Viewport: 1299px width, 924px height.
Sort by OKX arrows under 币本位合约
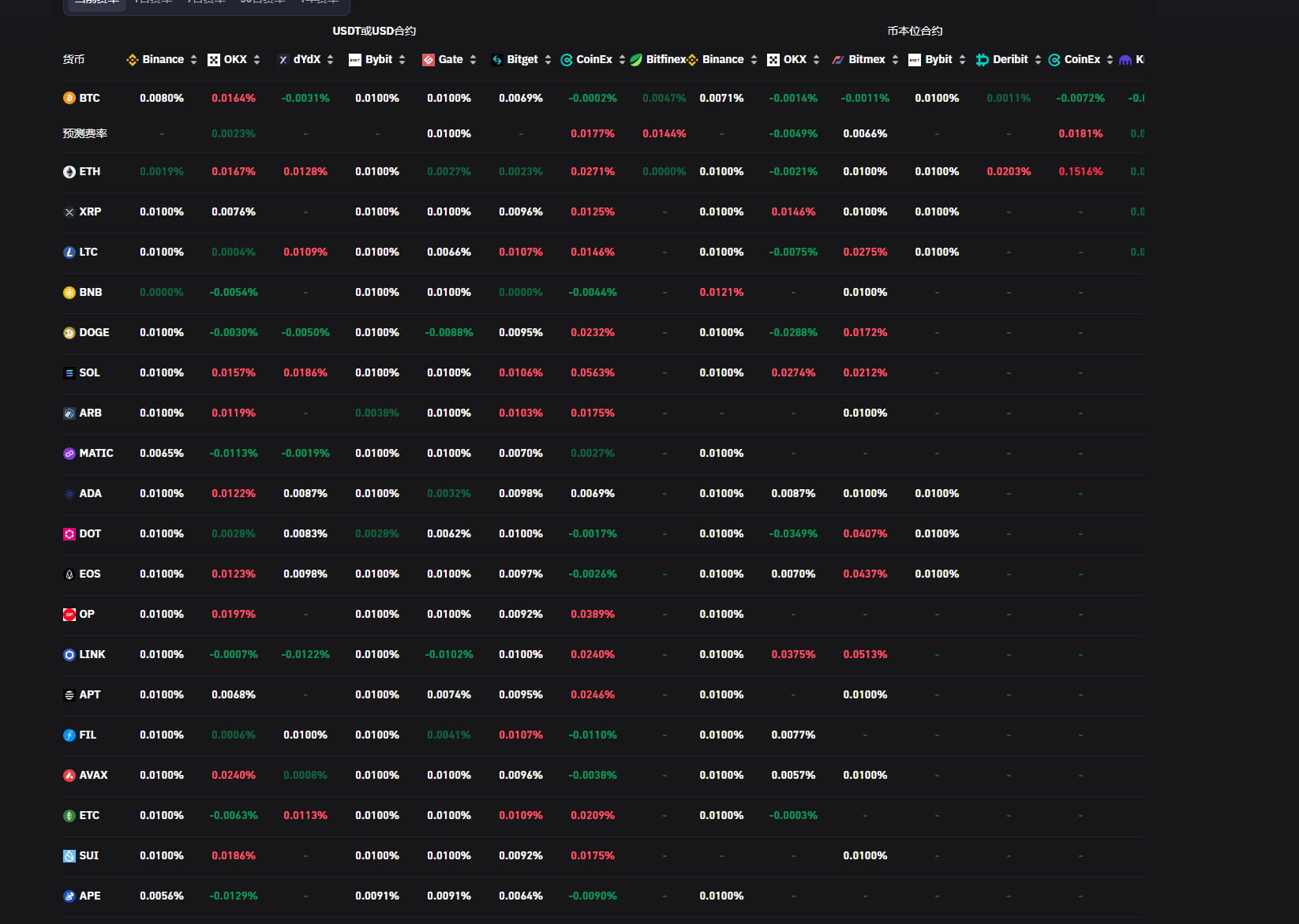click(816, 59)
